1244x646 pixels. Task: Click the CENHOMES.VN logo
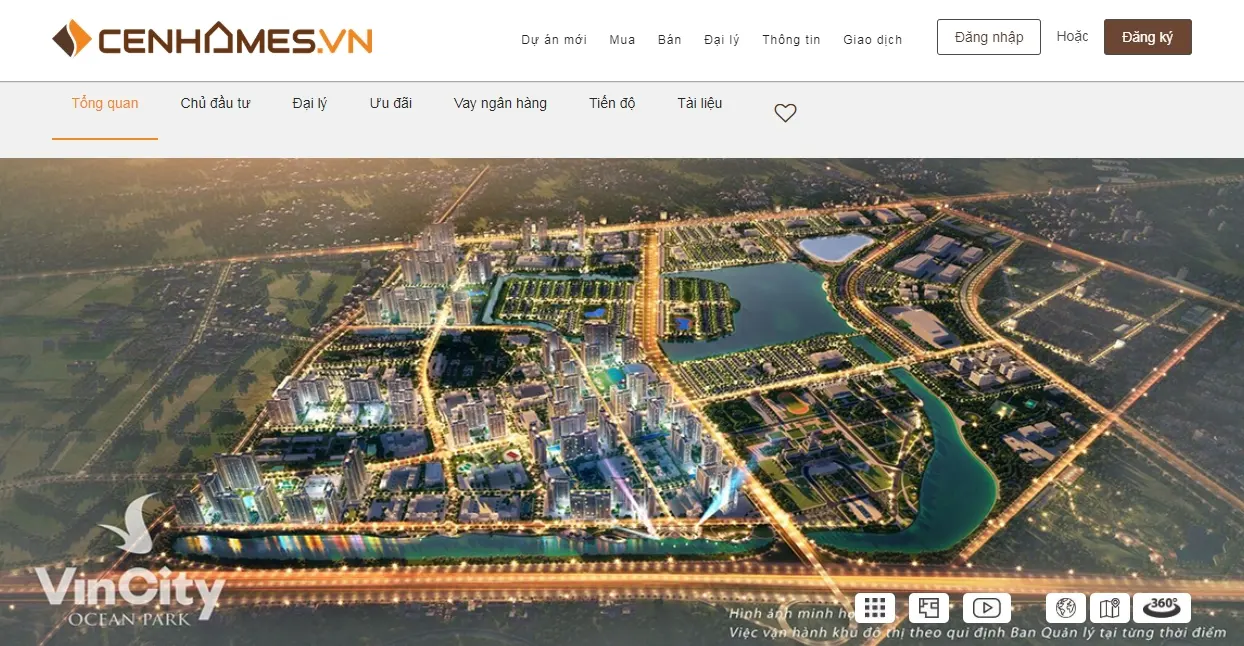[x=213, y=39]
